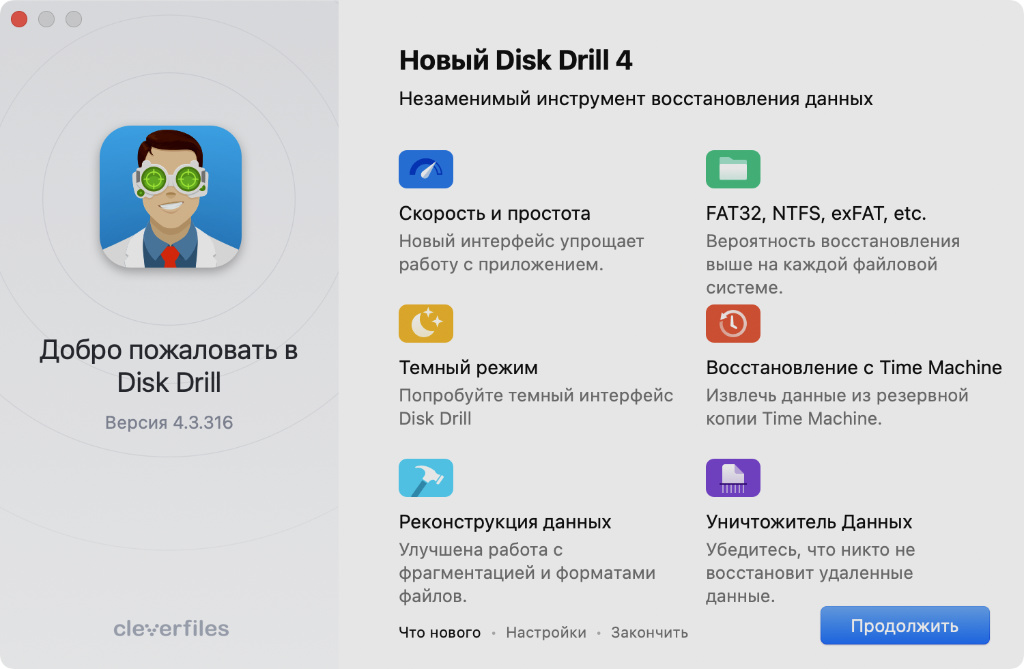Switch to the Настройки tab

point(546,632)
